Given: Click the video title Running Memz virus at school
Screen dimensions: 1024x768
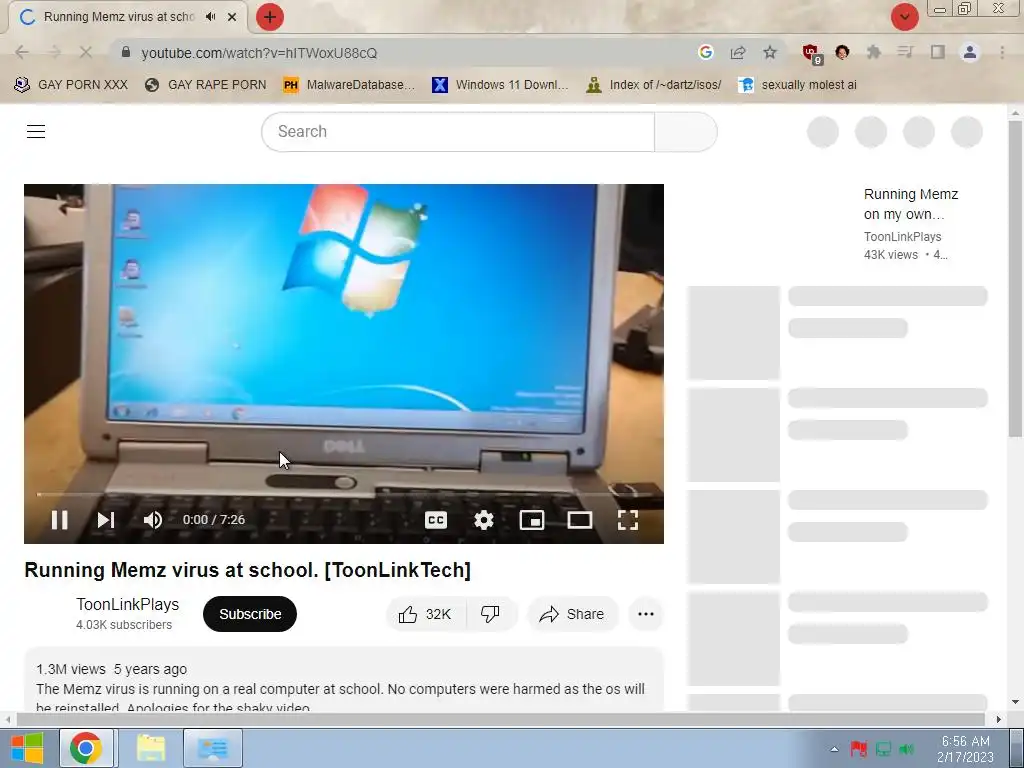Looking at the screenshot, I should click(248, 570).
